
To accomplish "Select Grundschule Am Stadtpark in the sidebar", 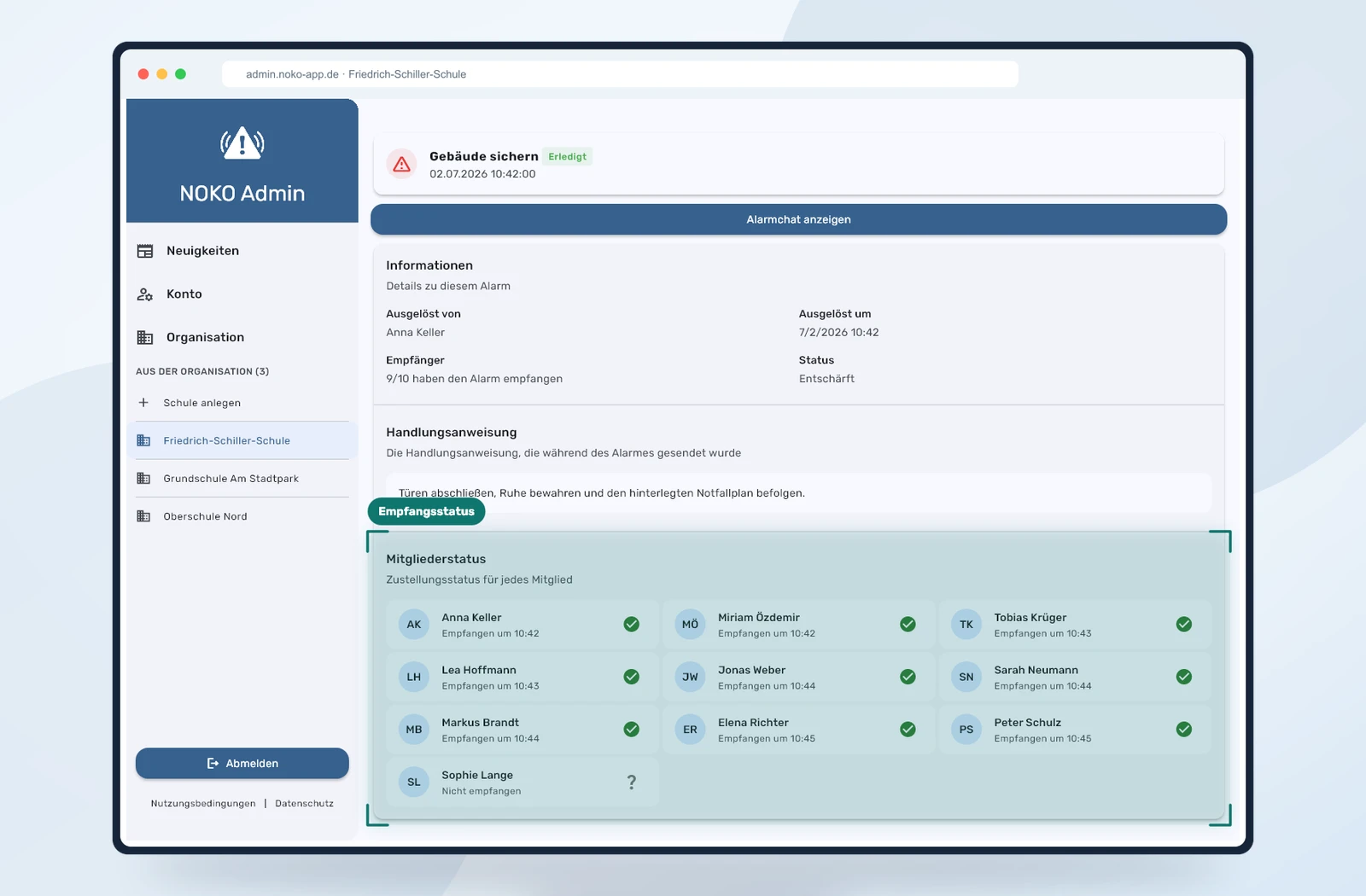I will coord(242,479).
